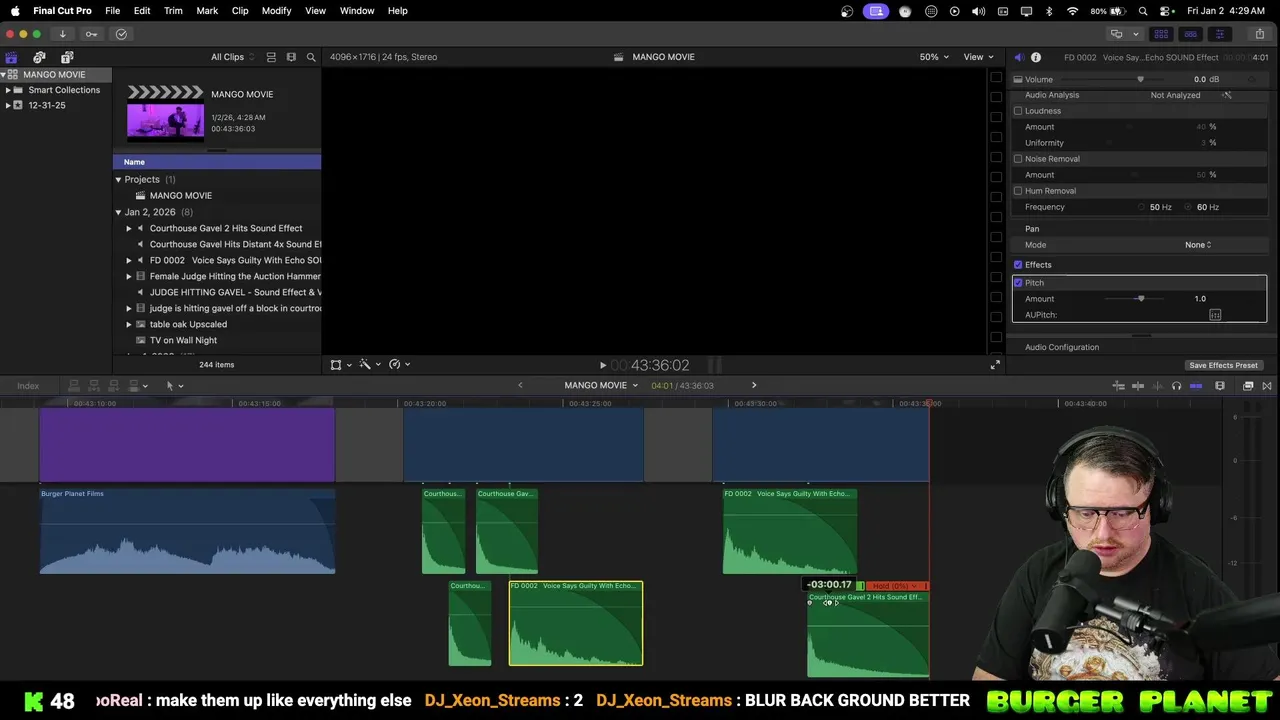Open the All Clips filter dropdown
Viewport: 1280px width, 720px height.
[x=232, y=57]
